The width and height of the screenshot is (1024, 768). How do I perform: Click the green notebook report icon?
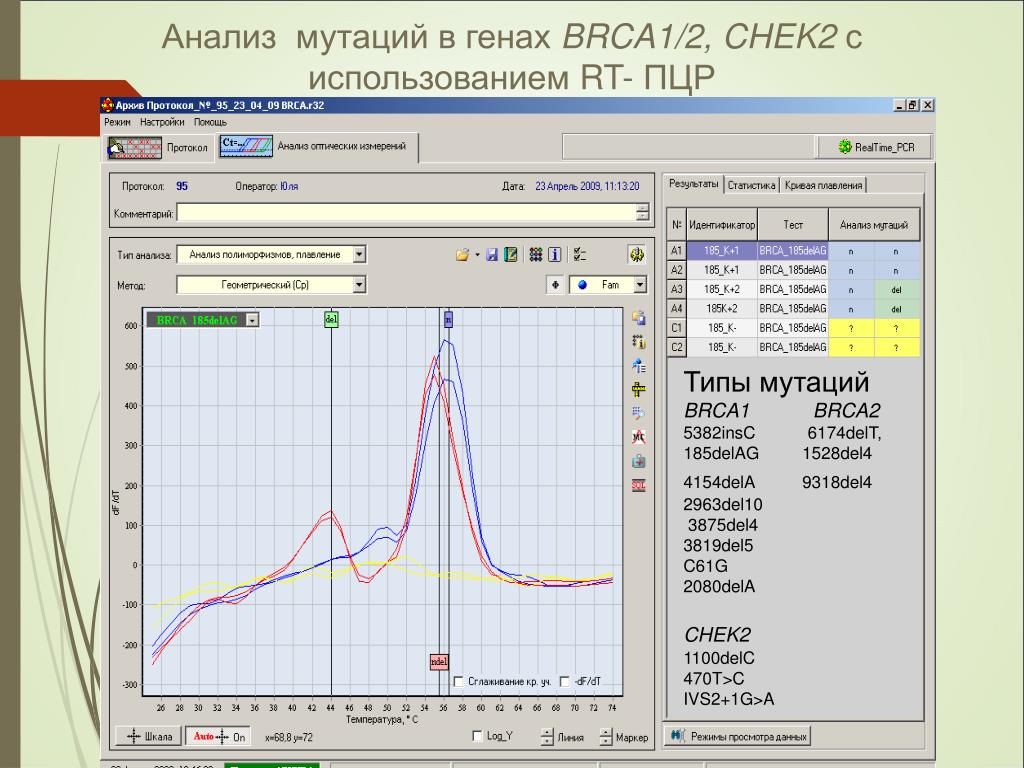click(511, 255)
